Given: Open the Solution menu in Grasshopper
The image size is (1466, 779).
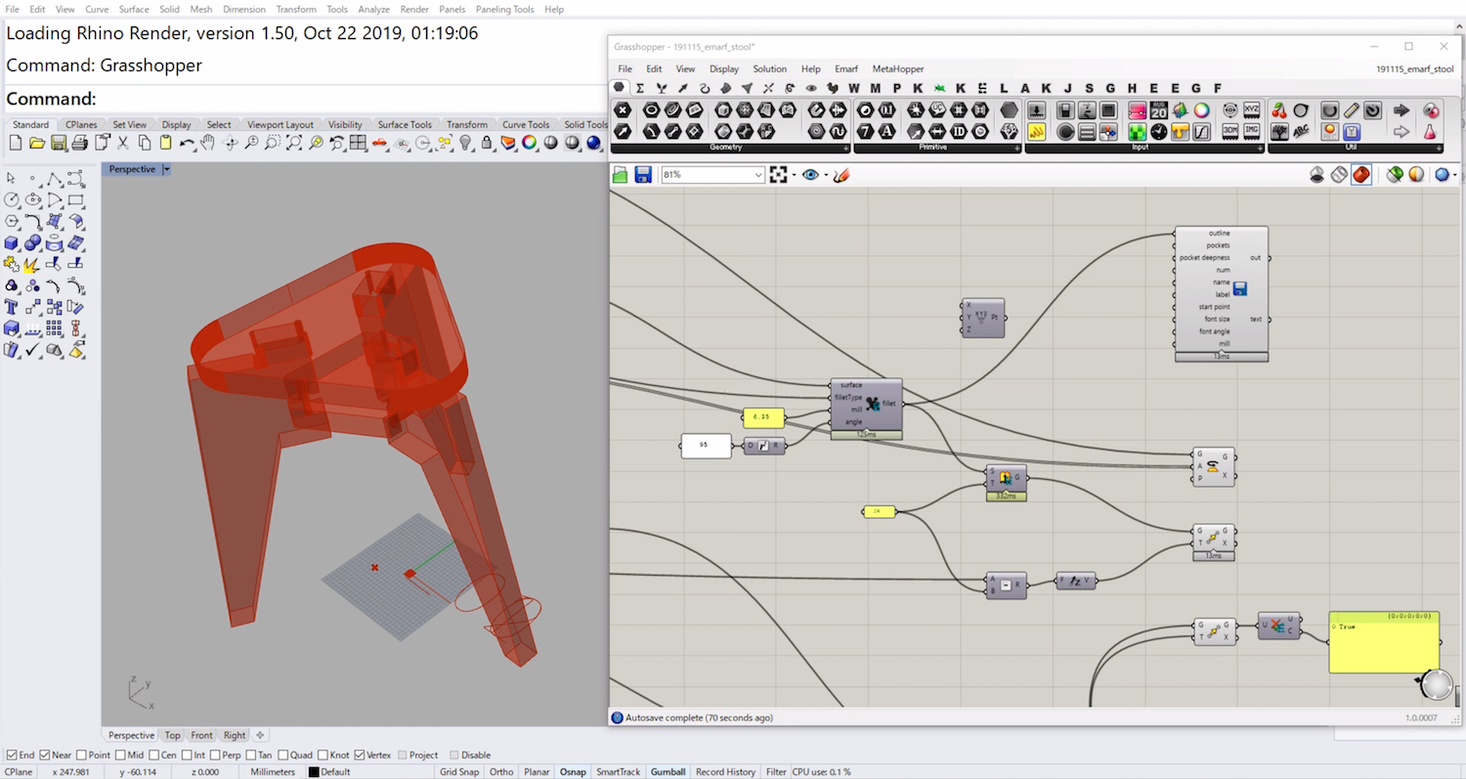Looking at the screenshot, I should pyautogui.click(x=769, y=69).
